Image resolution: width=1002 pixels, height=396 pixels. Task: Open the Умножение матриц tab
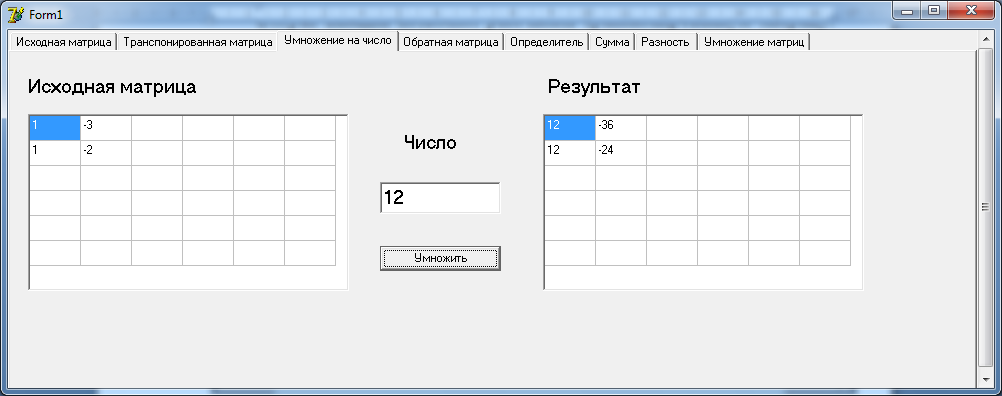(x=754, y=42)
